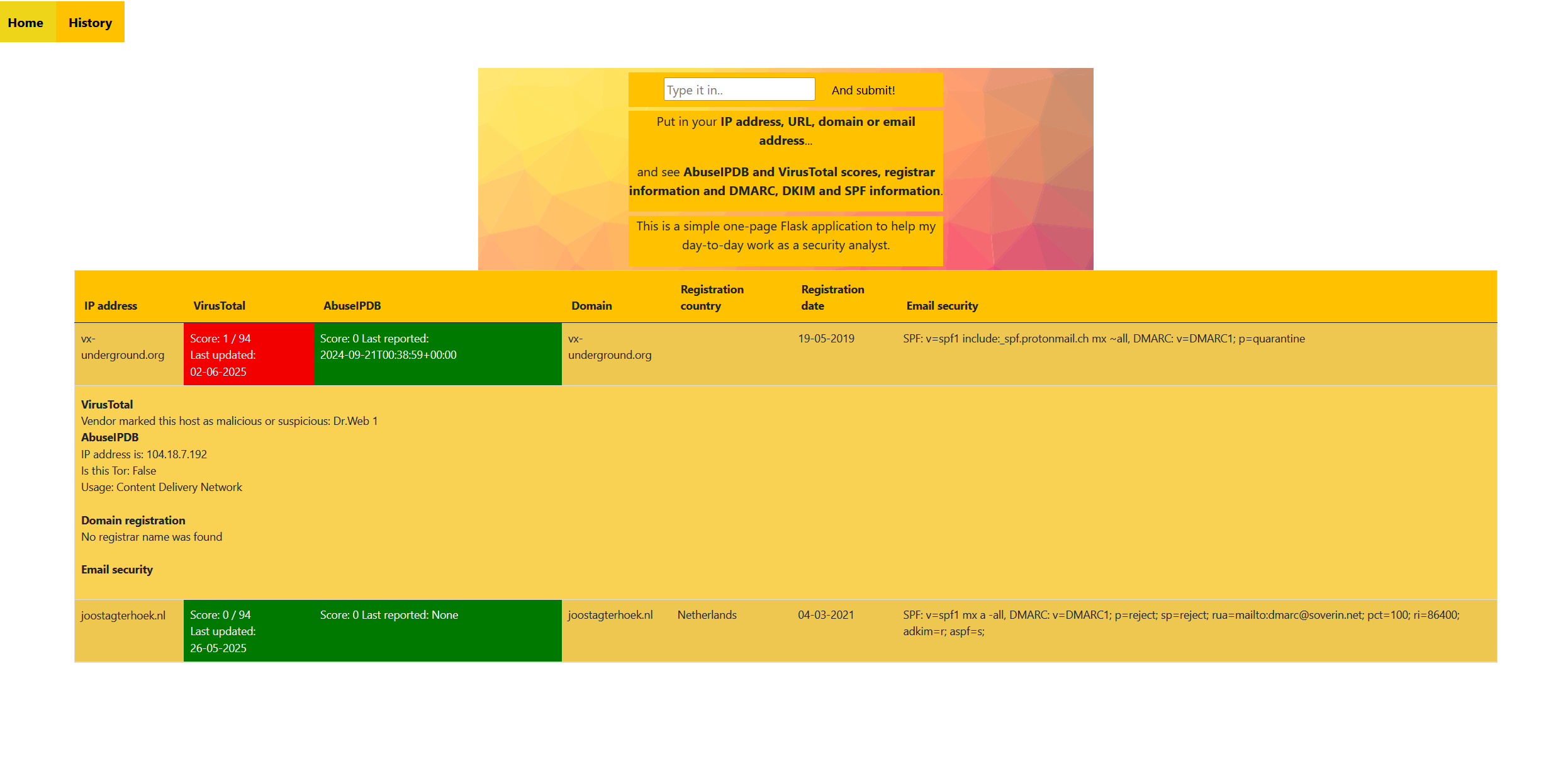1568x773 pixels.
Task: Click 'Vendor marked this host as malicious' line
Action: pyautogui.click(x=229, y=420)
